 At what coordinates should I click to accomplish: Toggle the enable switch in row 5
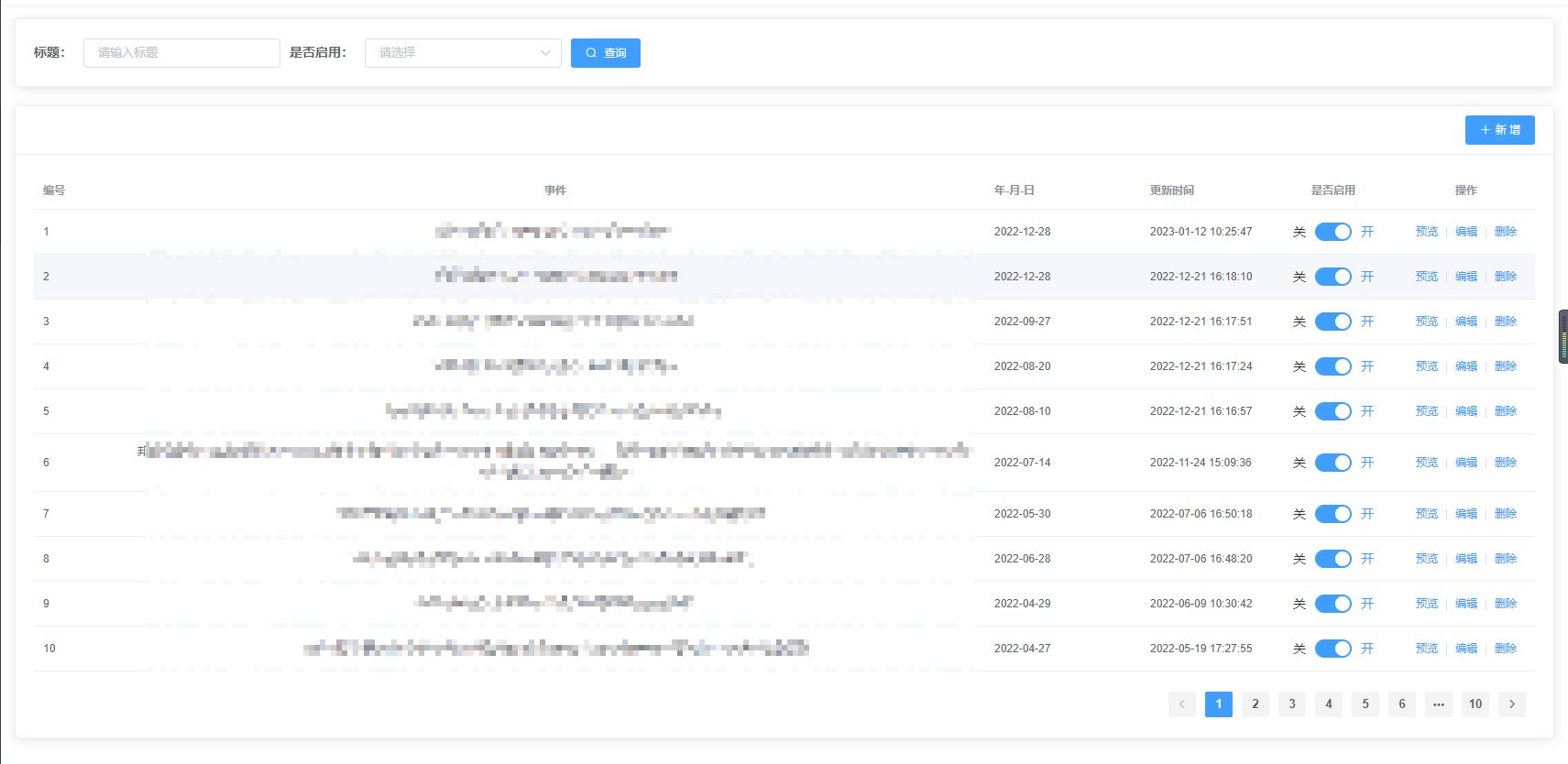click(1332, 411)
